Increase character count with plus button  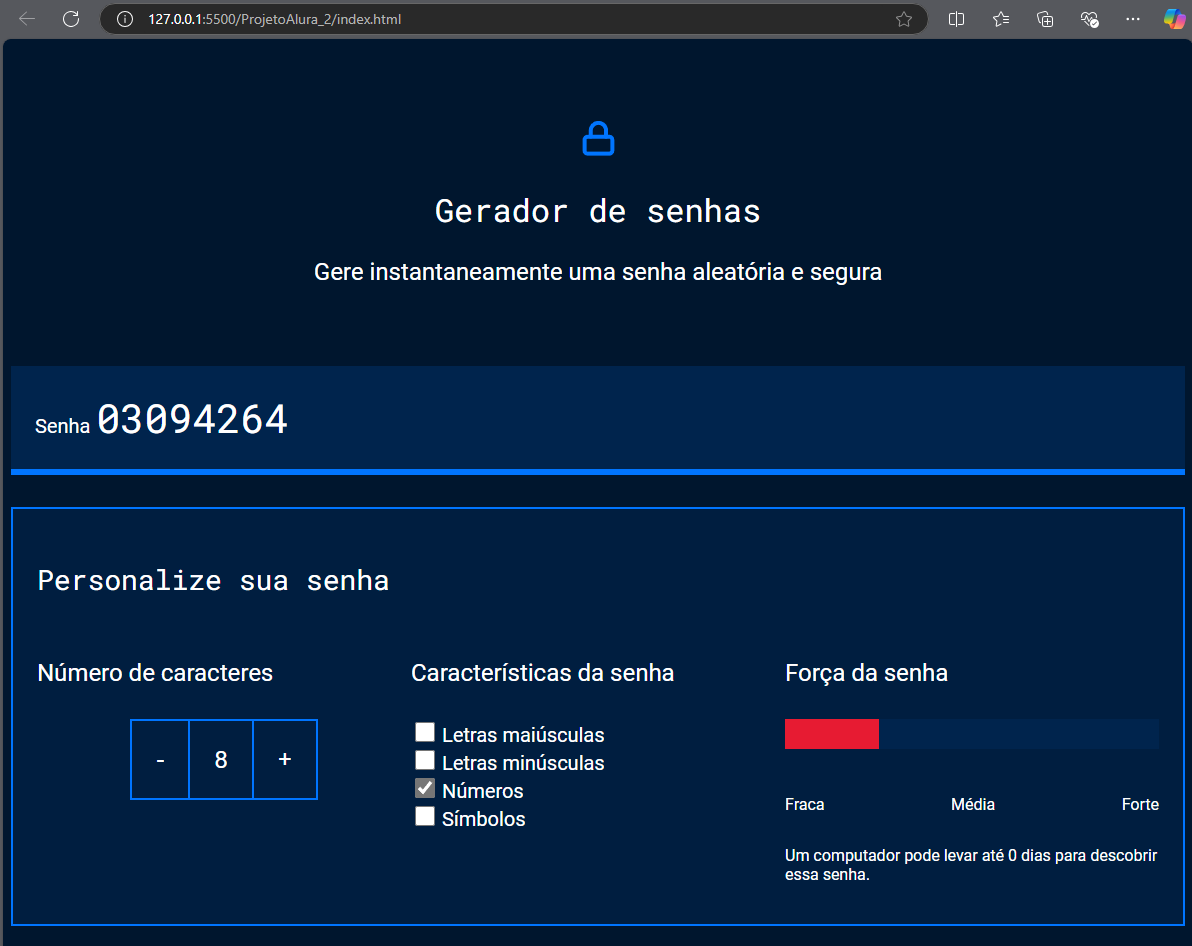285,759
